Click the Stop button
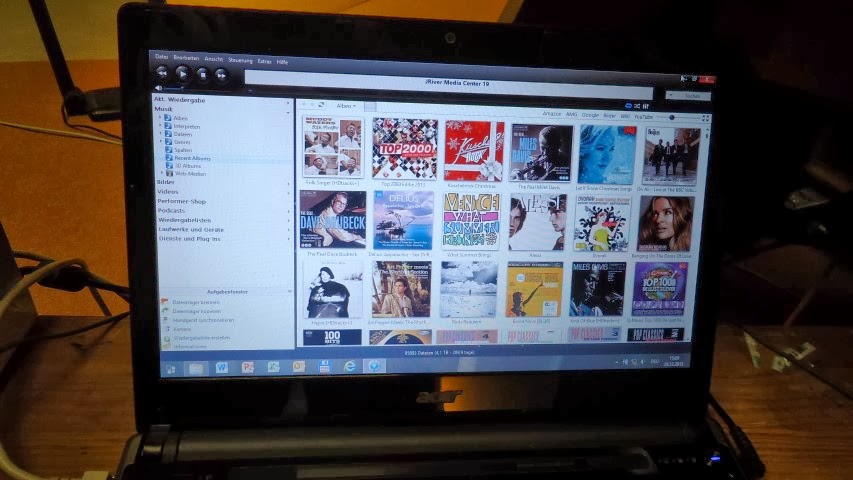Image resolution: width=853 pixels, height=480 pixels. (202, 75)
